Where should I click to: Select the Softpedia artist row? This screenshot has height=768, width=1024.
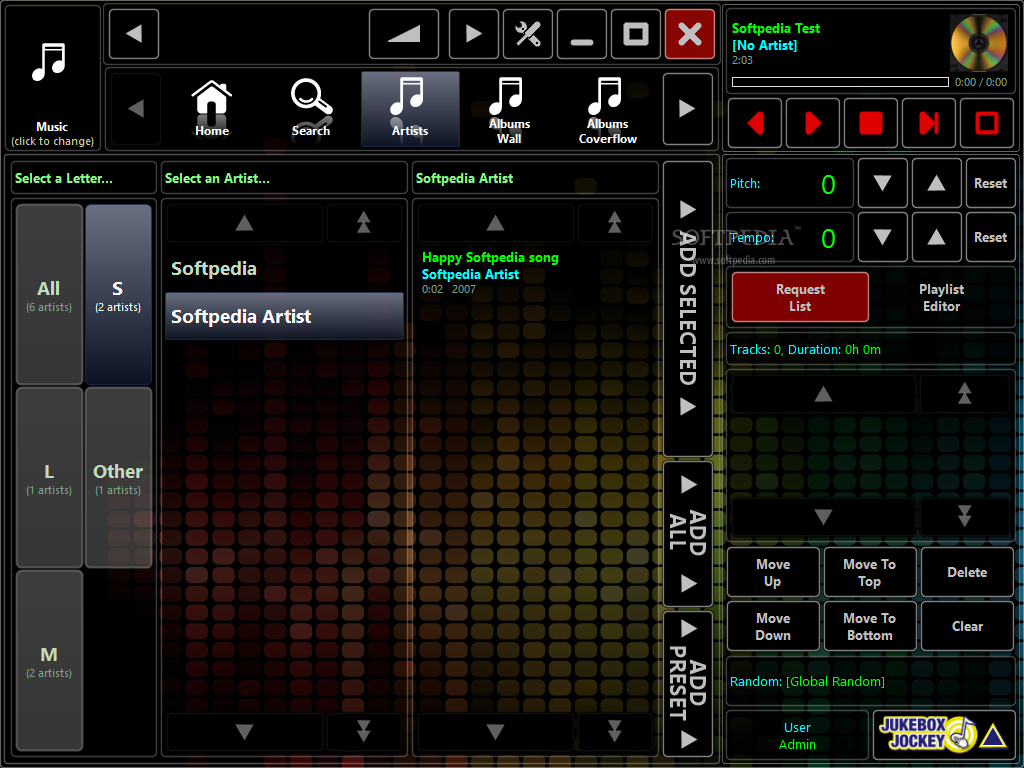click(284, 268)
